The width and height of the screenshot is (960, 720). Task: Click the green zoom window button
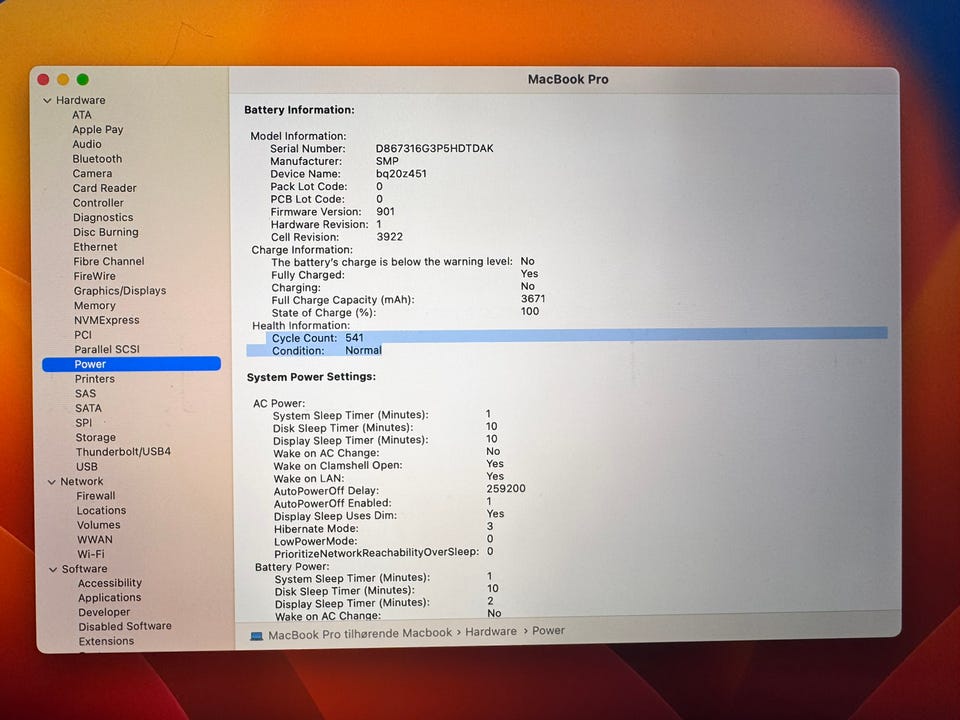pyautogui.click(x=83, y=80)
